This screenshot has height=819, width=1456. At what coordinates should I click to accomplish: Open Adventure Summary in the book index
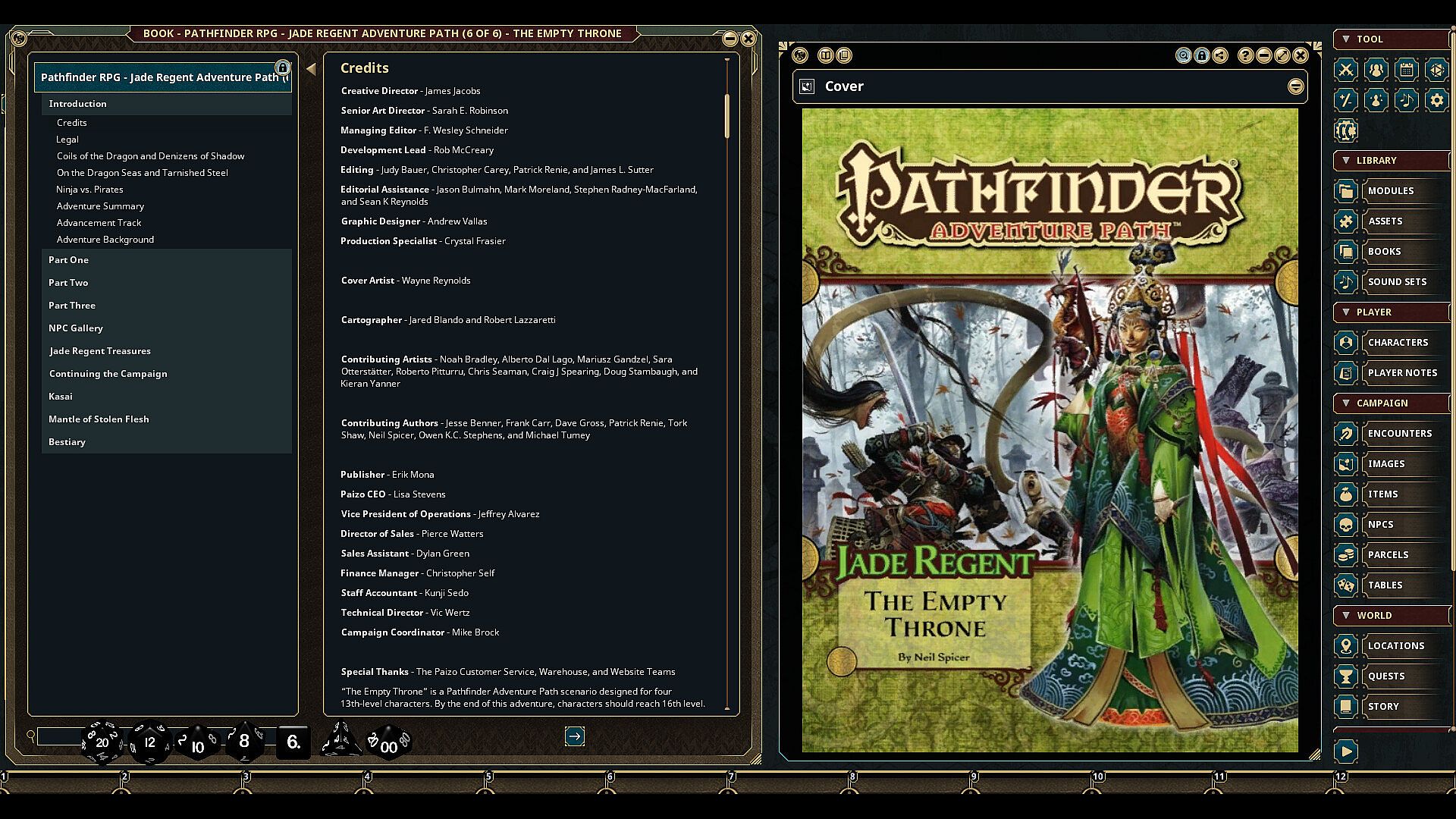[100, 206]
